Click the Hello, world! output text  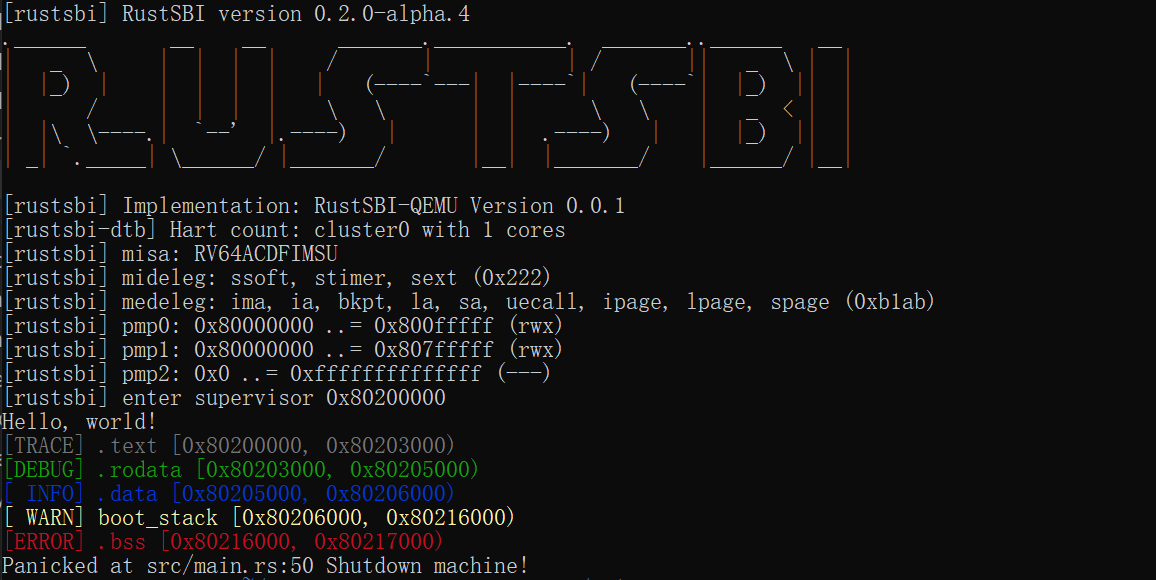click(79, 422)
